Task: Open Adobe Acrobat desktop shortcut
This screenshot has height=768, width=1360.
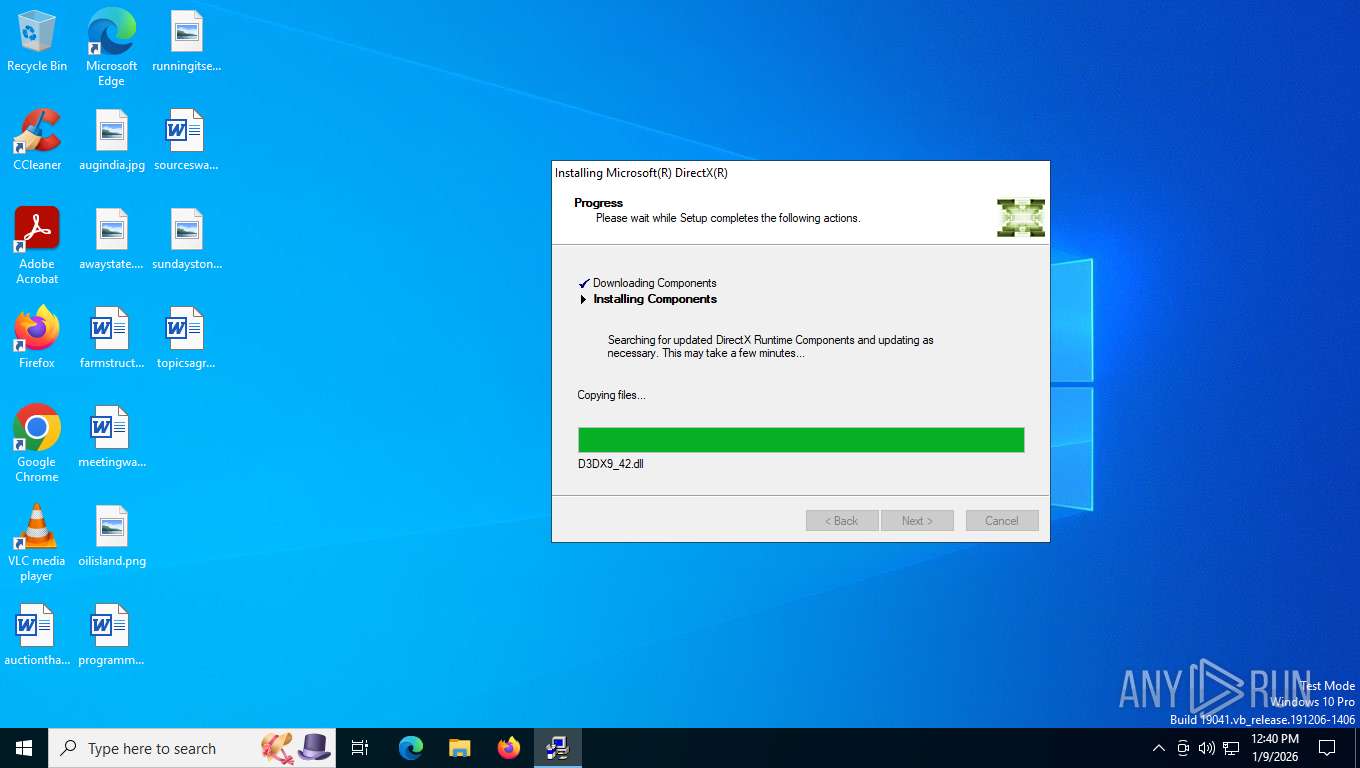Action: click(x=37, y=246)
